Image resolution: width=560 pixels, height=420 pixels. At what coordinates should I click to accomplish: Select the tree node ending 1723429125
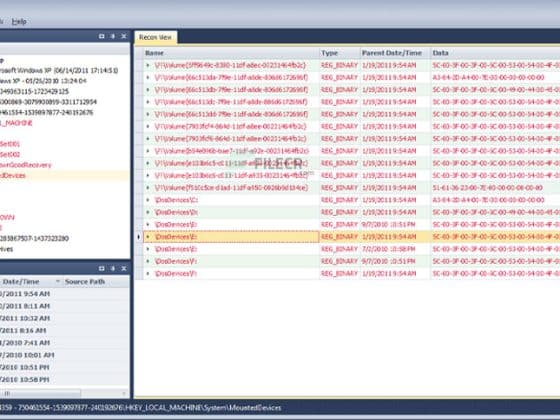pyautogui.click(x=34, y=91)
